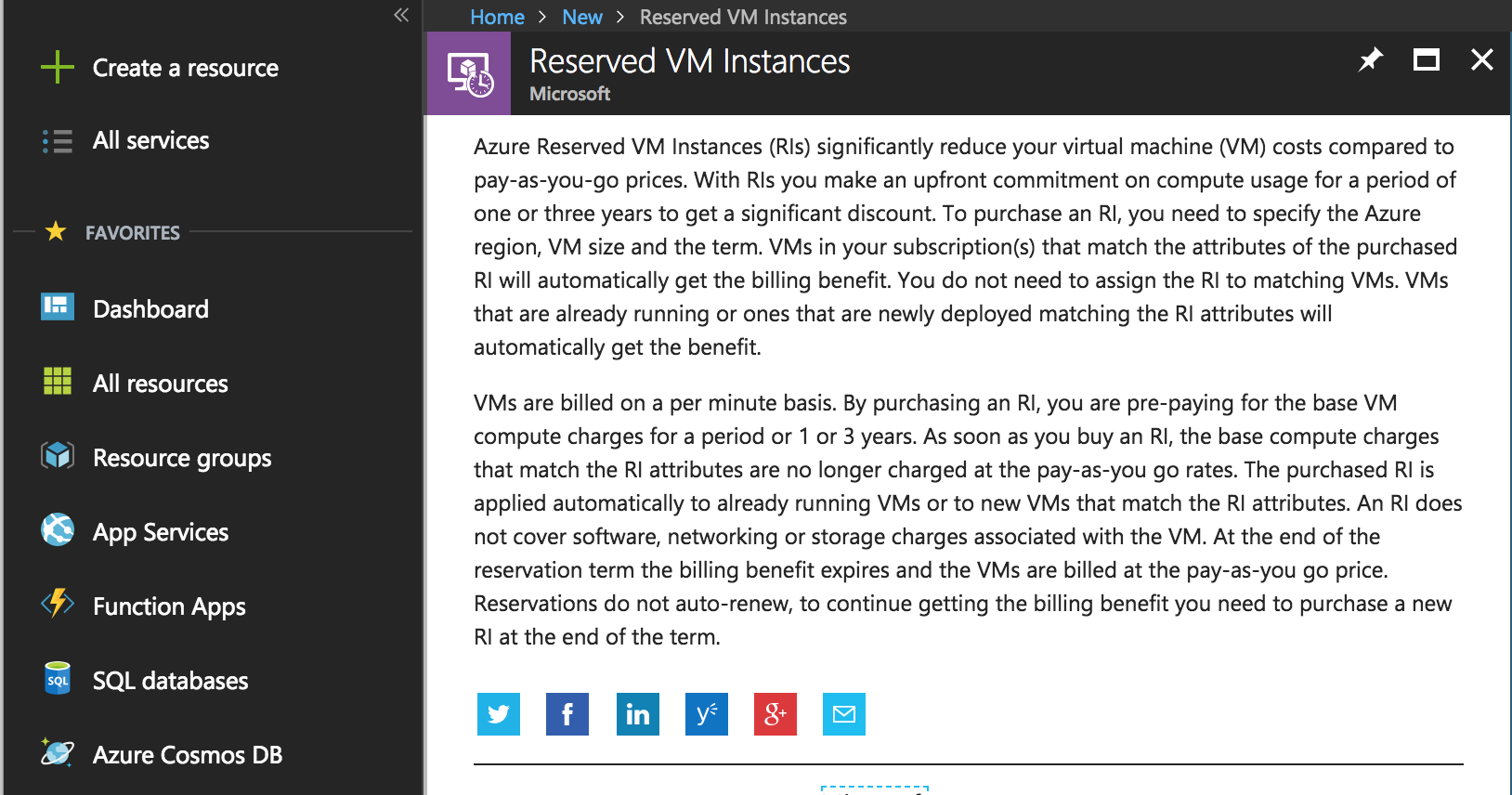Click the App Services globe icon
The width and height of the screenshot is (1512, 795).
pos(57,529)
